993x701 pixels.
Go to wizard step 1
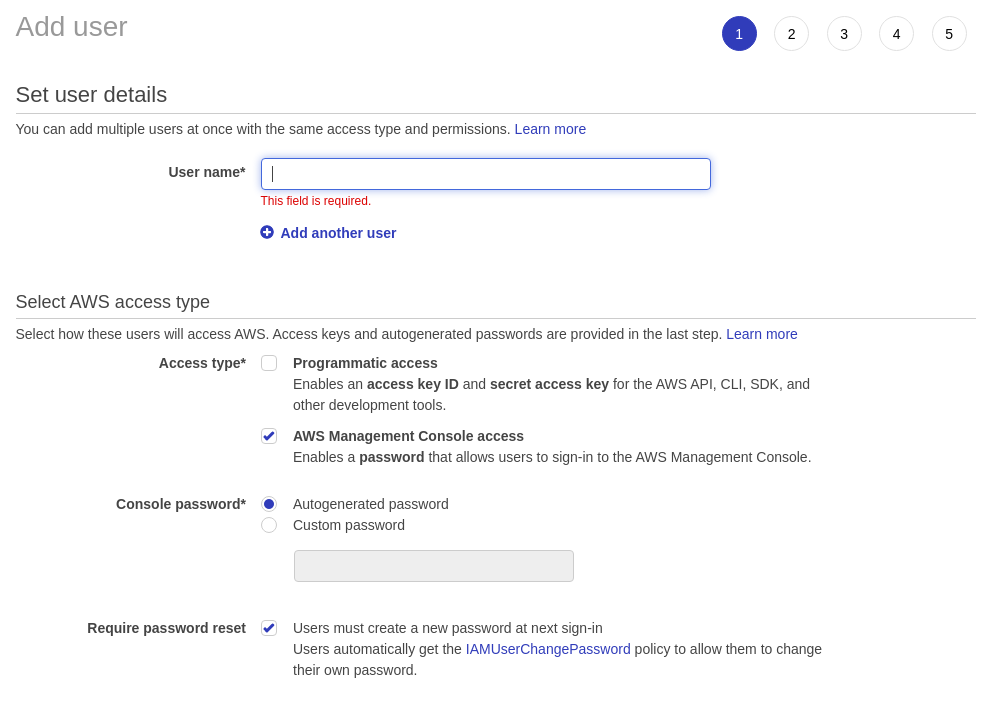(739, 34)
